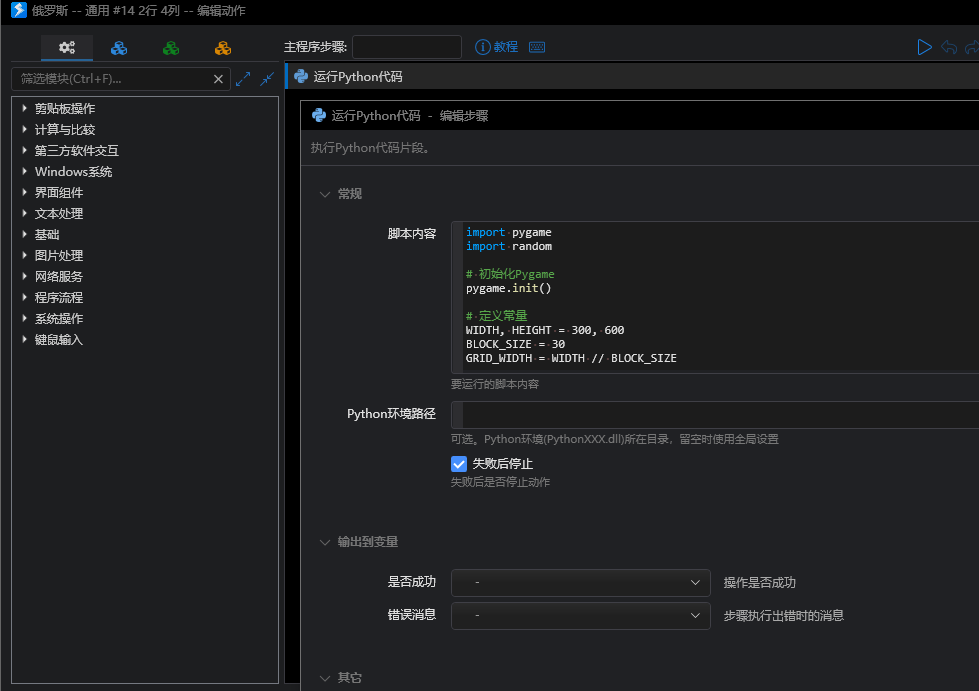Collapse the 常规 section

tap(325, 194)
